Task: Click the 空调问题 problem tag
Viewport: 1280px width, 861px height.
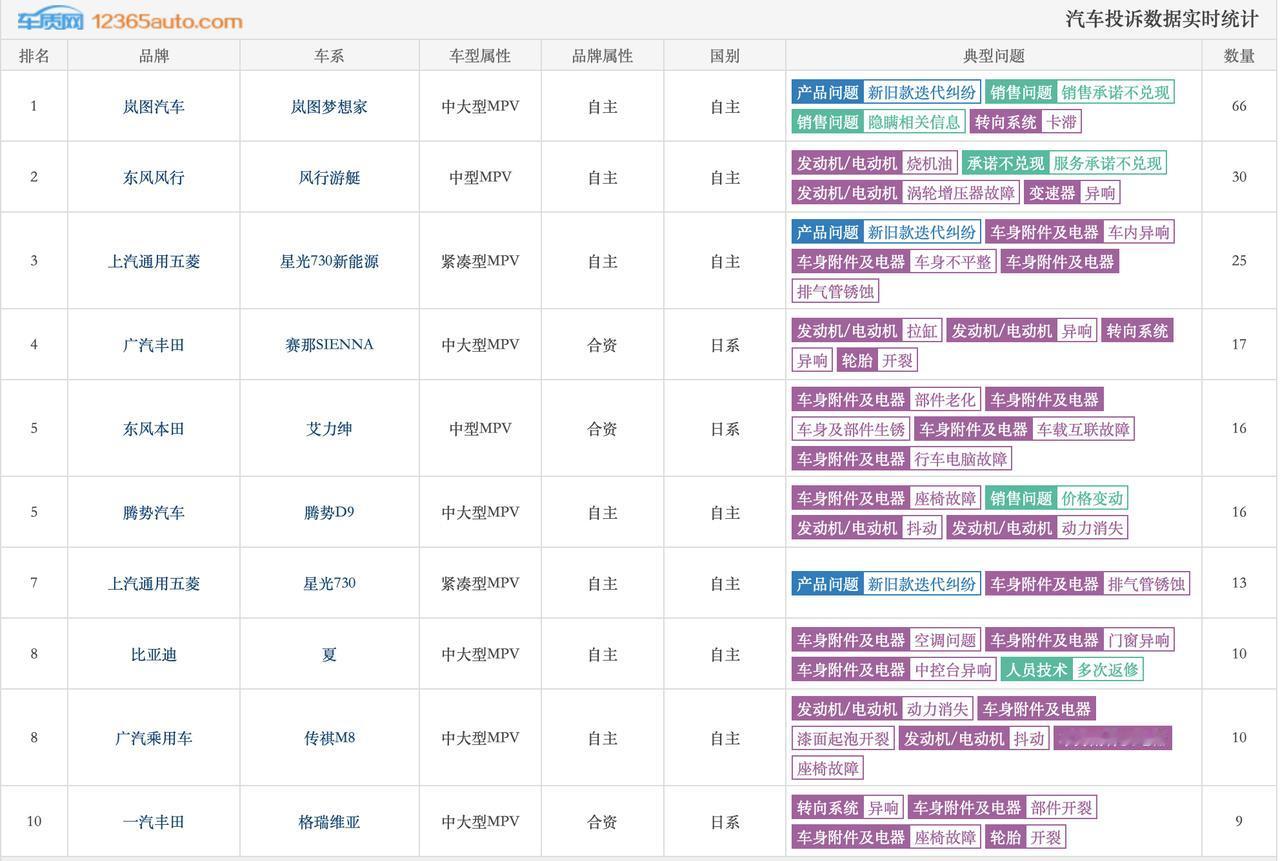Action: pyautogui.click(x=944, y=640)
